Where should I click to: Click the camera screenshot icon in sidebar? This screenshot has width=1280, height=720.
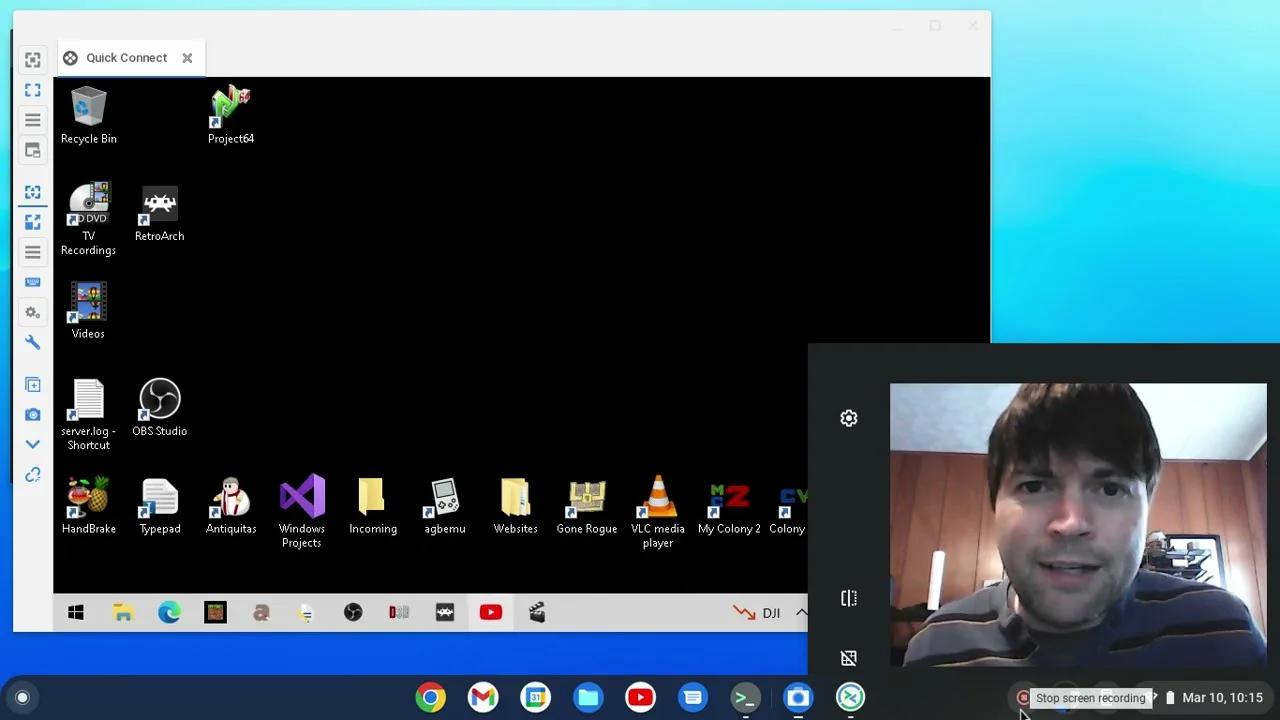click(33, 414)
